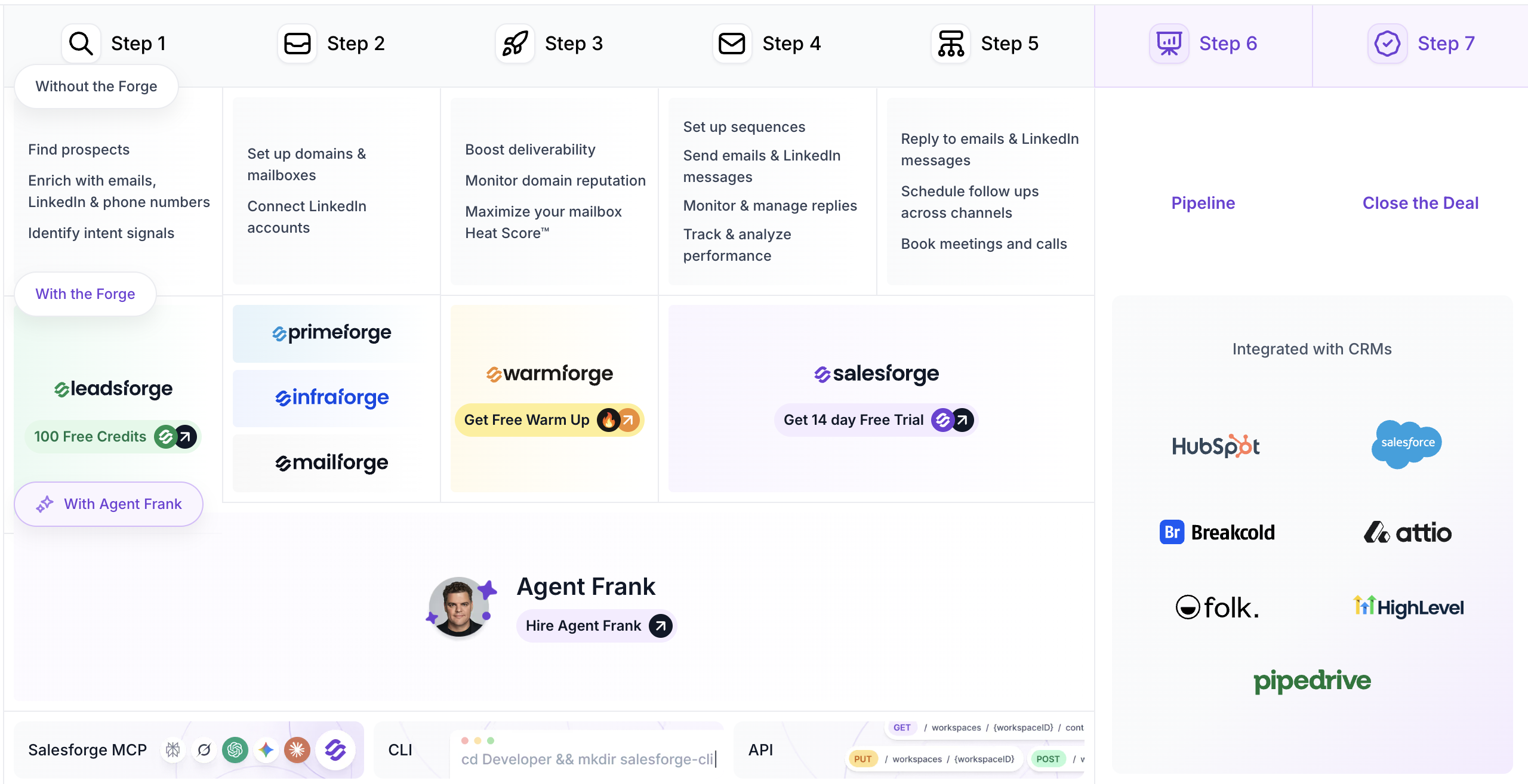
Task: Claim 100 Free Credits from Leadsforge
Action: pos(113,437)
